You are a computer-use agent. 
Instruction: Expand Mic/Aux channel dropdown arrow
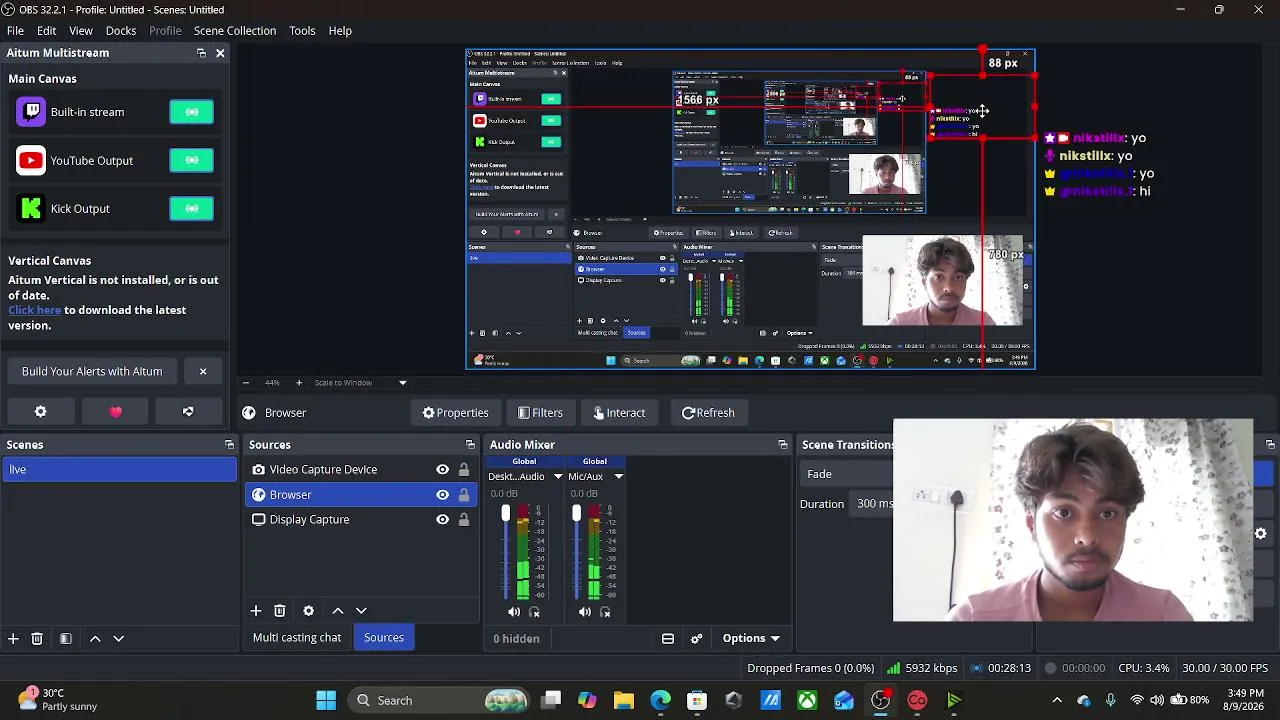click(x=618, y=476)
